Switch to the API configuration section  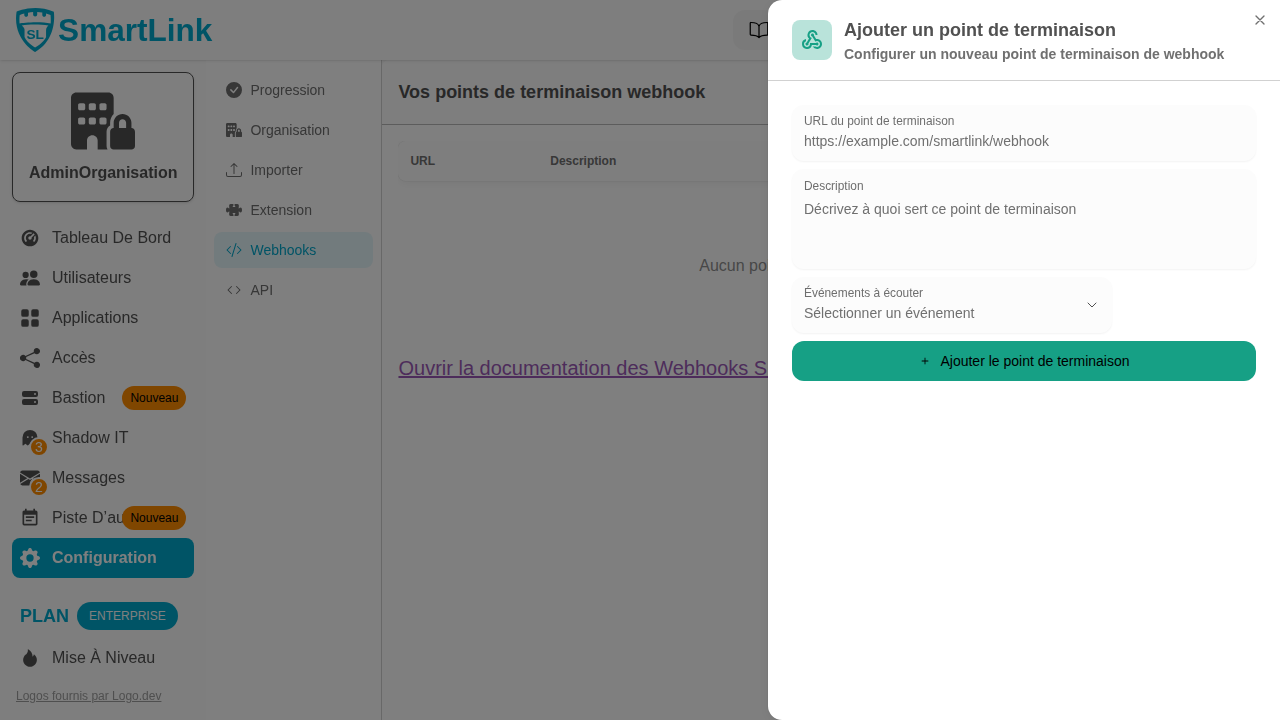pos(261,290)
